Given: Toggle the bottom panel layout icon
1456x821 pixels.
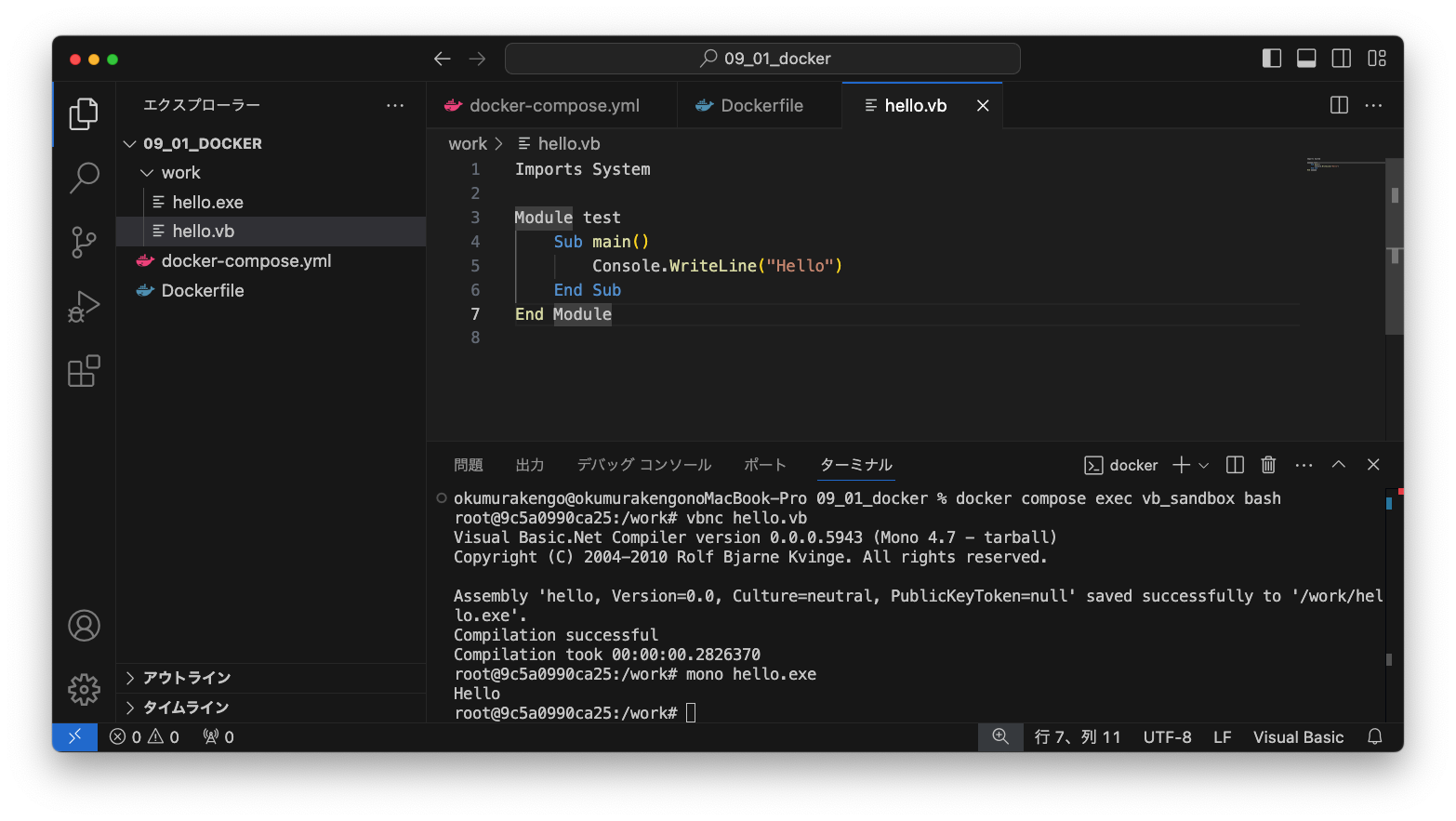Looking at the screenshot, I should (1306, 59).
